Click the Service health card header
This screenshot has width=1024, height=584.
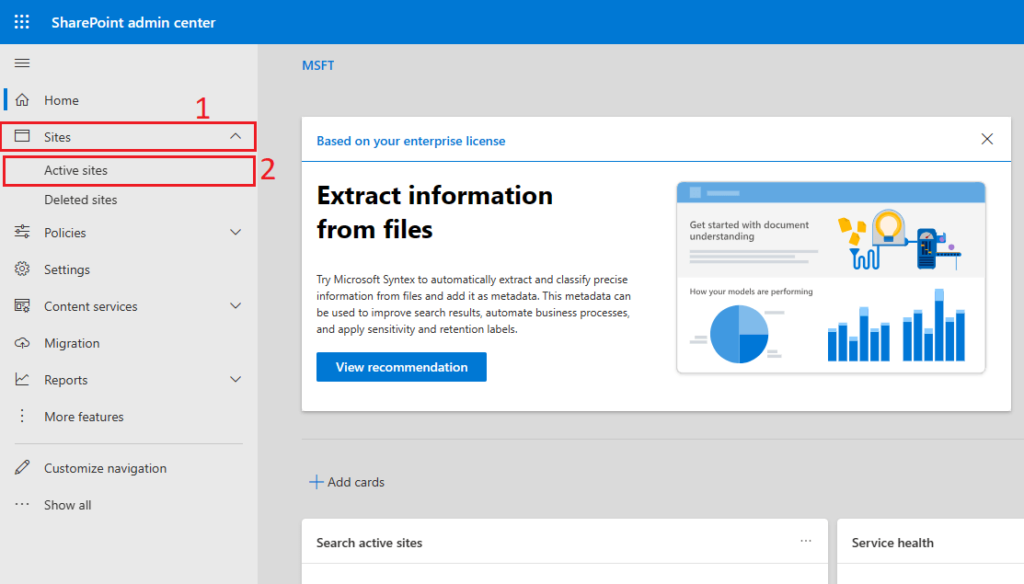[x=892, y=542]
